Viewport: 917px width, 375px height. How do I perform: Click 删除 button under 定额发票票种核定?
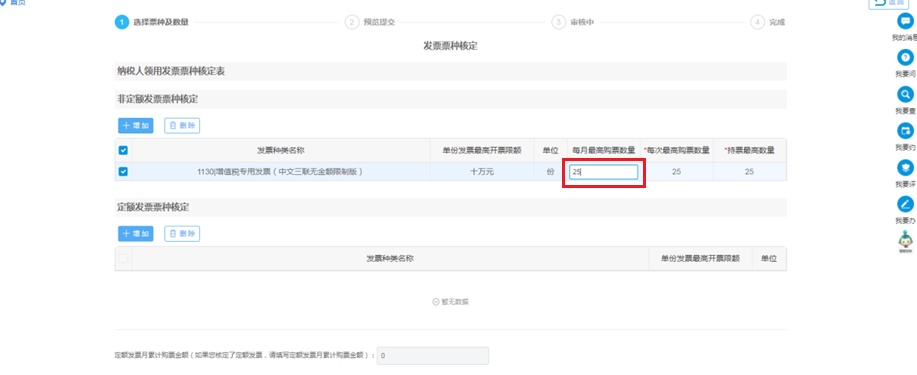(182, 234)
